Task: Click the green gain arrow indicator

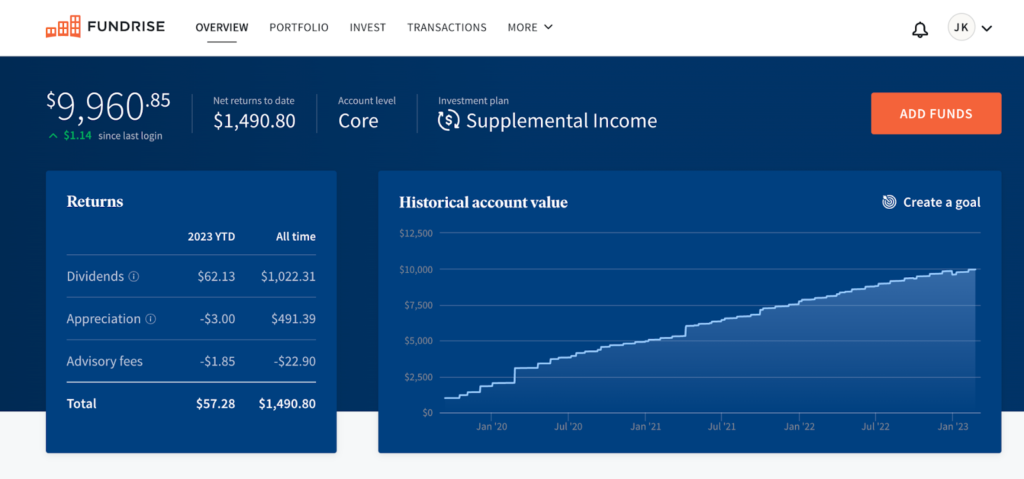Action: pyautogui.click(x=53, y=136)
